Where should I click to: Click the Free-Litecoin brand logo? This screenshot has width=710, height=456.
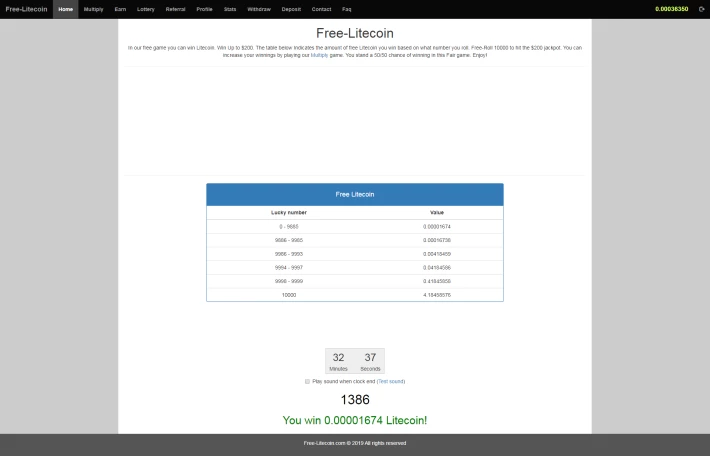coord(26,9)
